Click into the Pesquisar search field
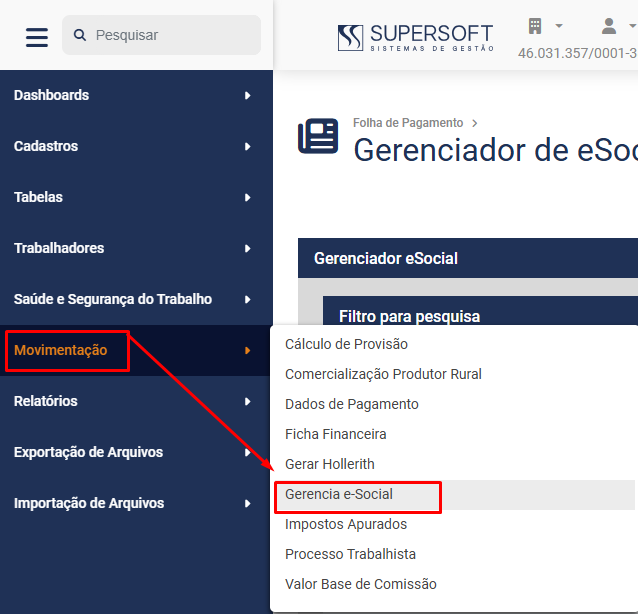The image size is (638, 614). coord(161,35)
